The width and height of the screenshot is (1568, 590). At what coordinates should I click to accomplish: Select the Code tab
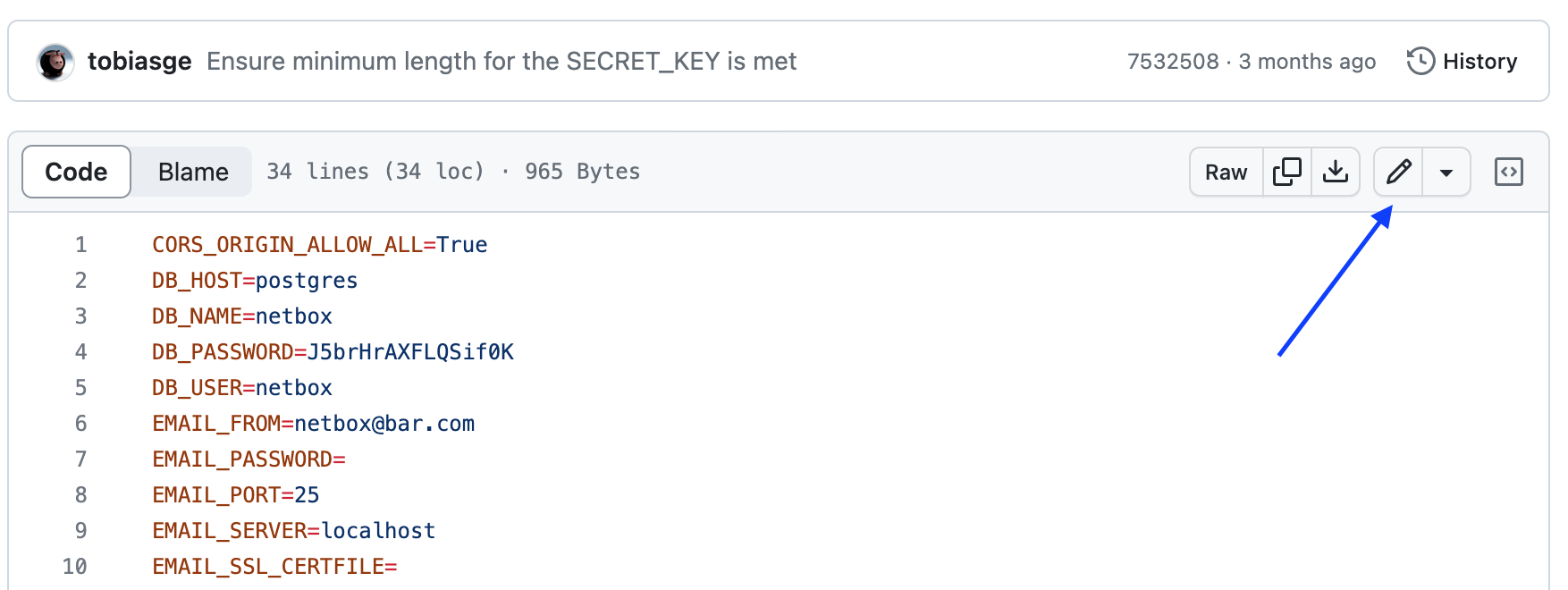75,171
